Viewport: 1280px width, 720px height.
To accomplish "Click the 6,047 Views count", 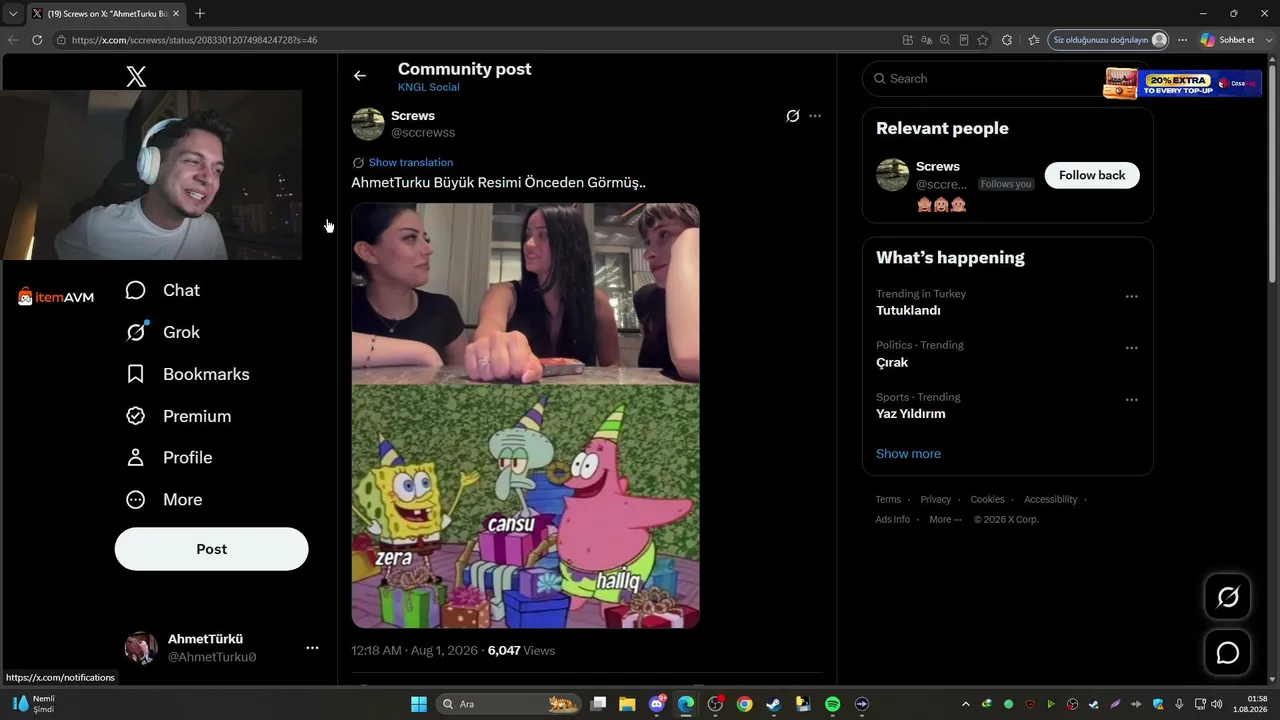I will tap(521, 650).
